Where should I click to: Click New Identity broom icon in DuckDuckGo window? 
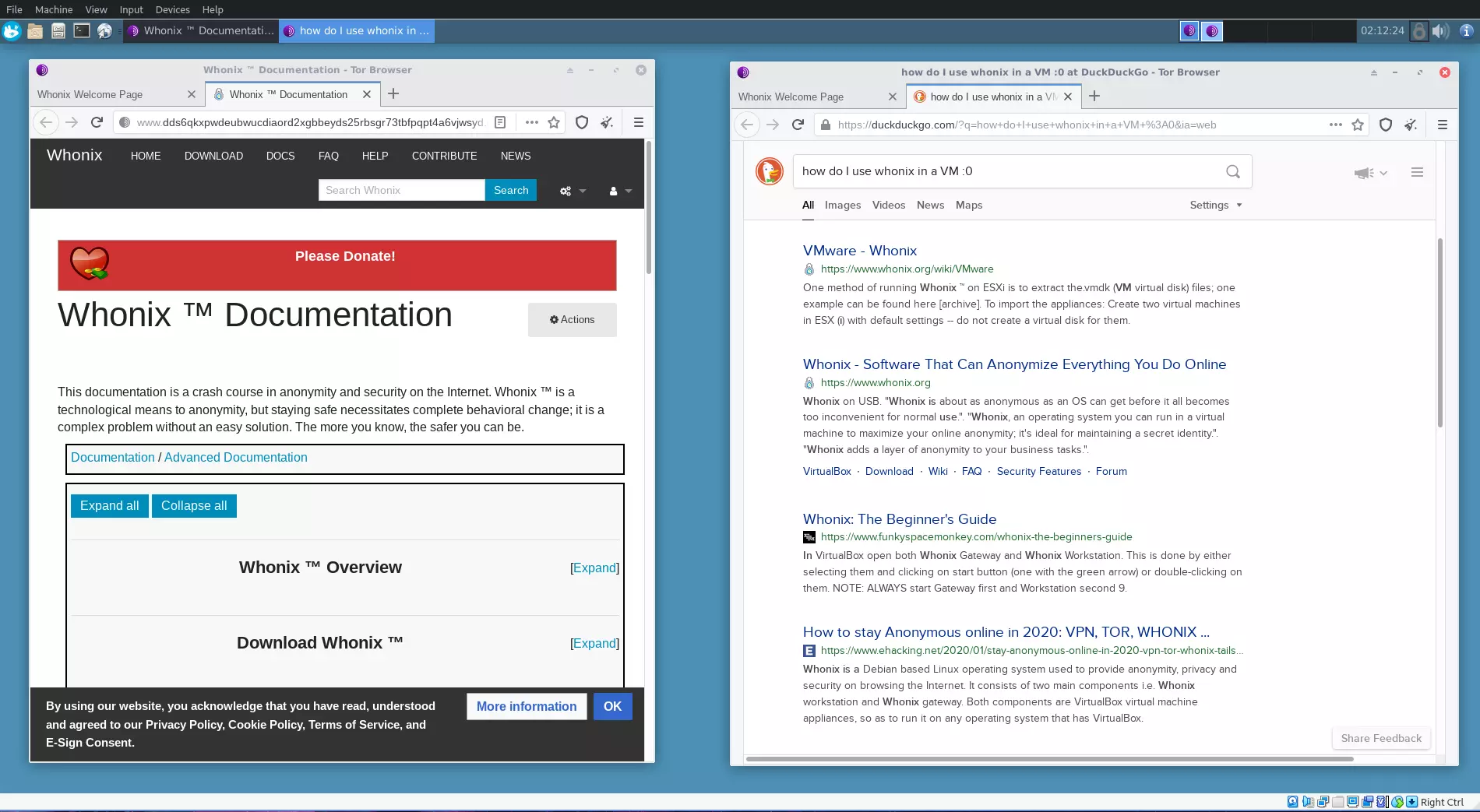(x=1411, y=125)
